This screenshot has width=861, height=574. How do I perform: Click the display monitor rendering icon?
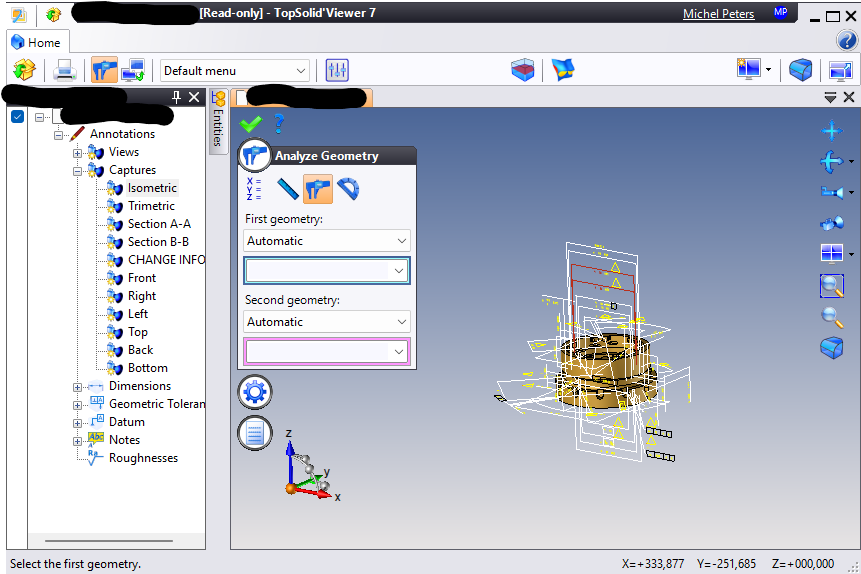748,69
